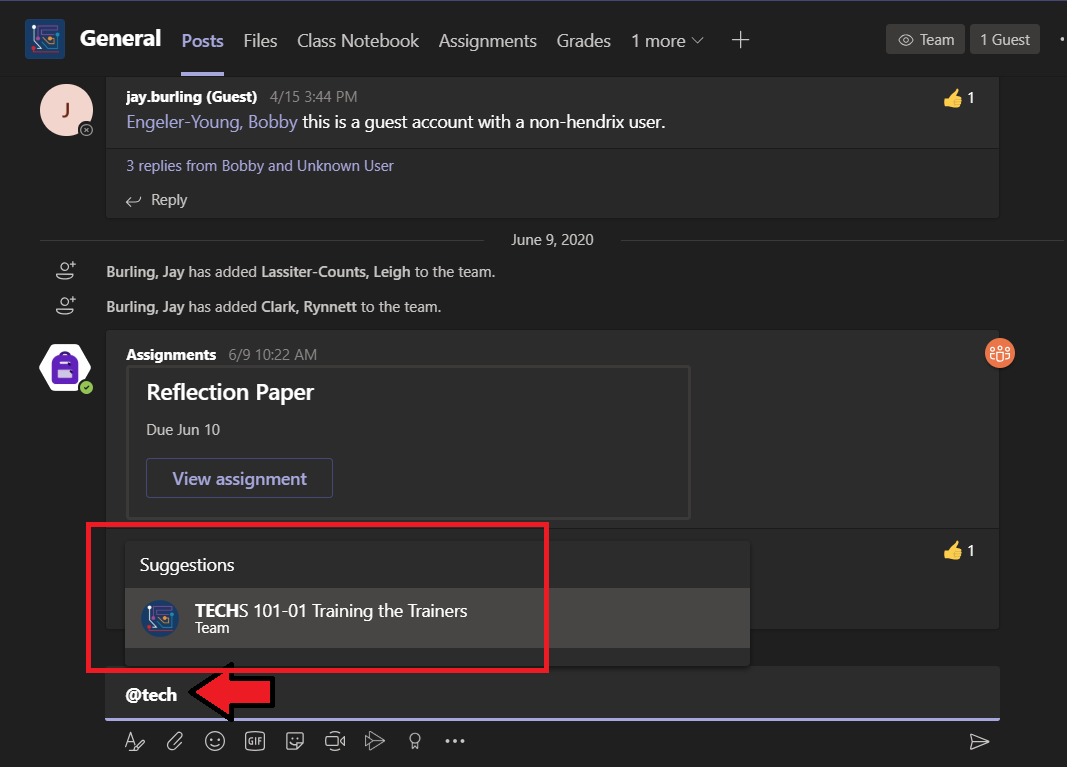
Task: Click the 1 Guest button
Action: pos(1004,39)
